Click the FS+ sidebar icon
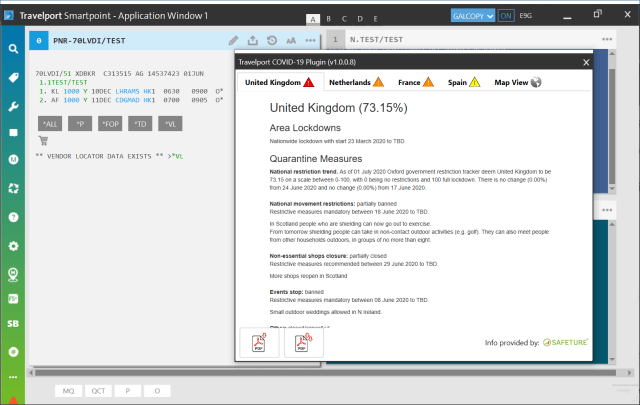Screen dimensions: 640x405 coord(13,299)
